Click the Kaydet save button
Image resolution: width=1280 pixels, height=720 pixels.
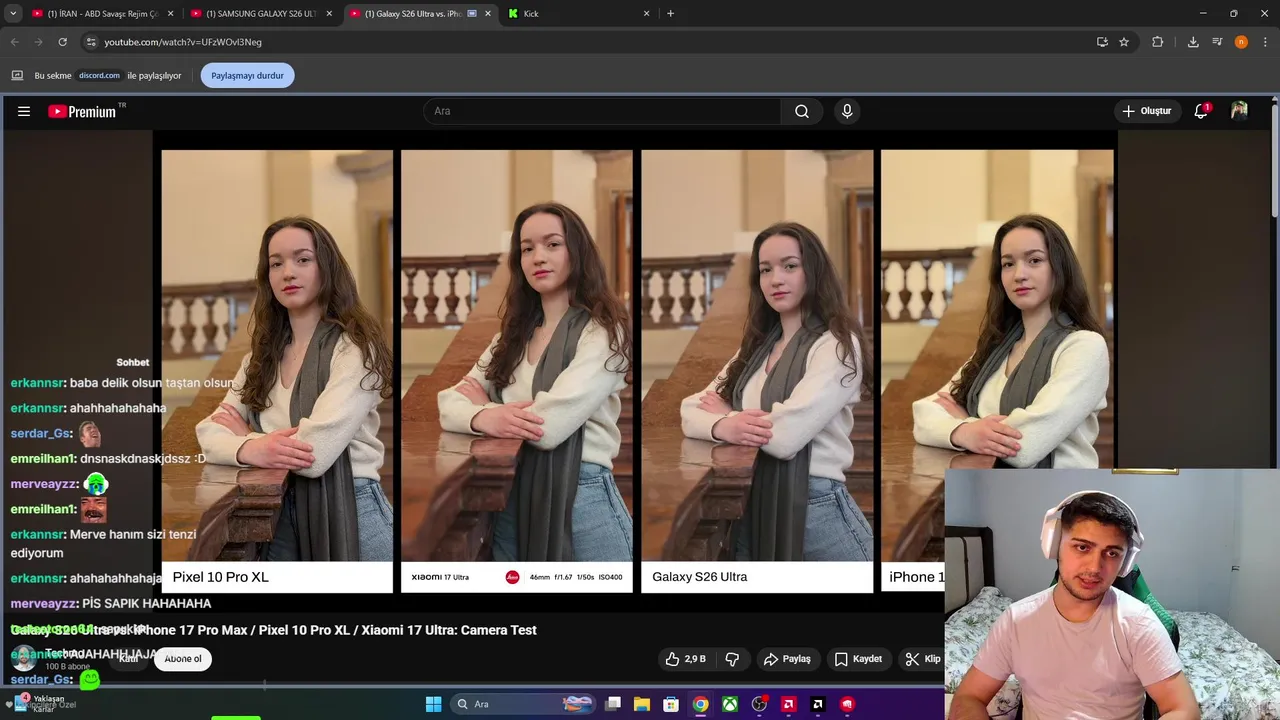pos(858,659)
